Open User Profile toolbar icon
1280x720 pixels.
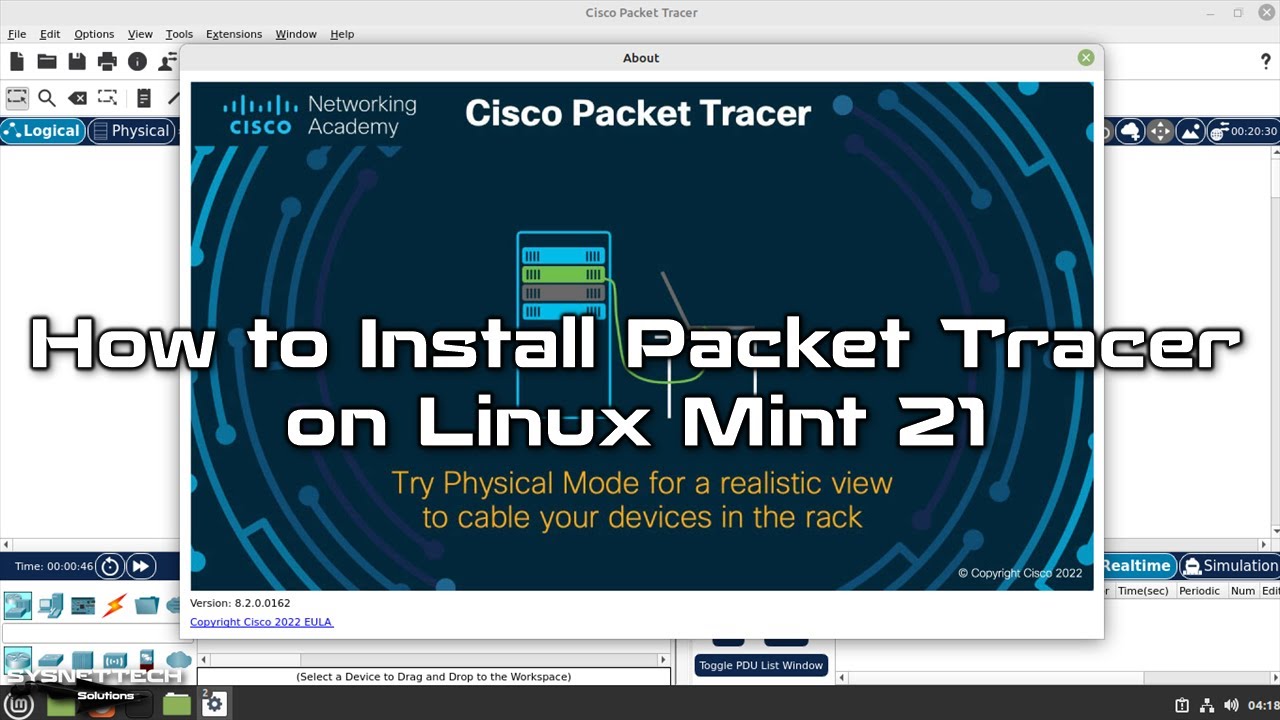coord(168,62)
